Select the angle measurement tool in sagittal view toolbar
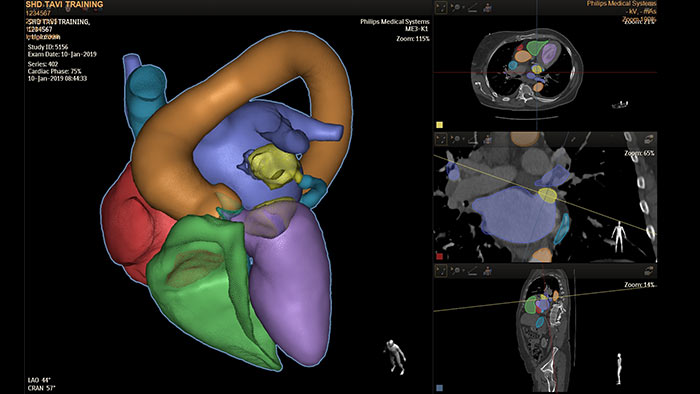This screenshot has height=394, width=700. tap(473, 270)
